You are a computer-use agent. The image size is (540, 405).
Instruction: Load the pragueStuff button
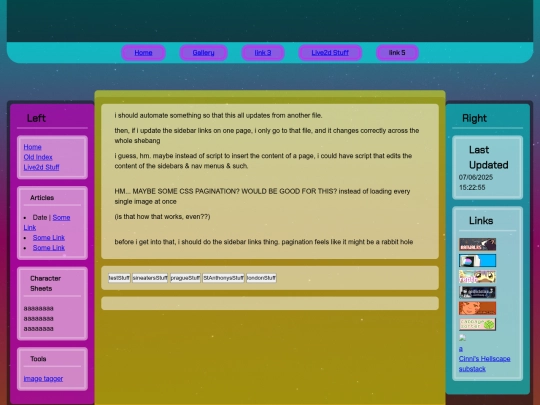point(185,278)
